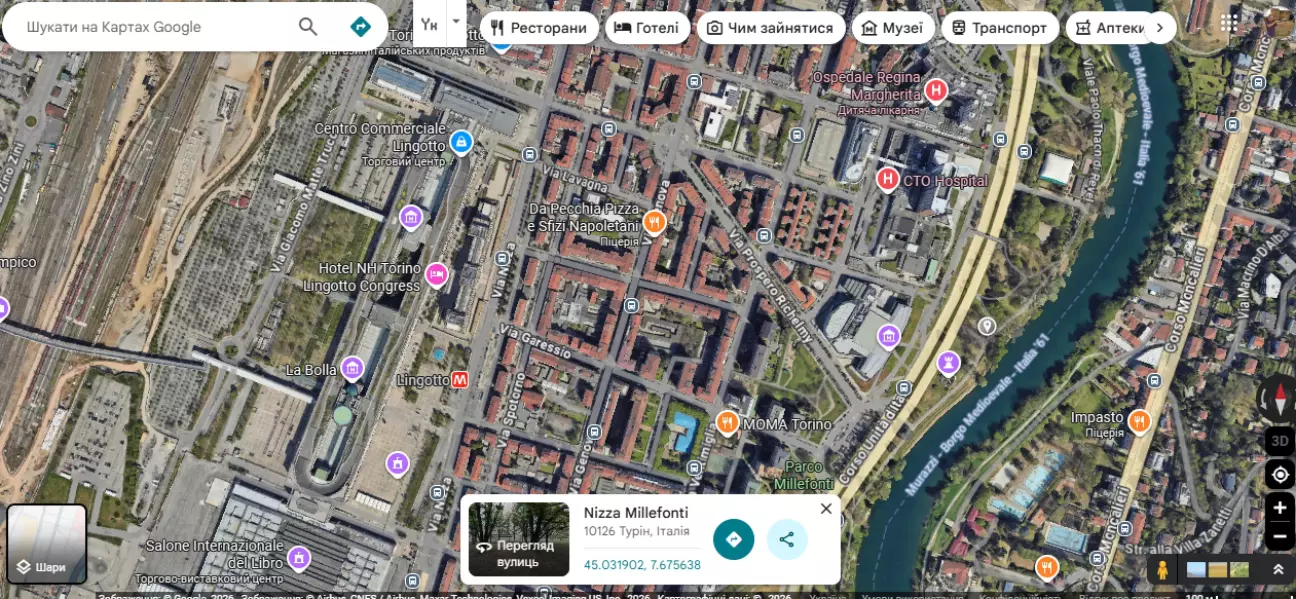Open Street View thumbnail for Nizza Millefonti

(x=519, y=540)
